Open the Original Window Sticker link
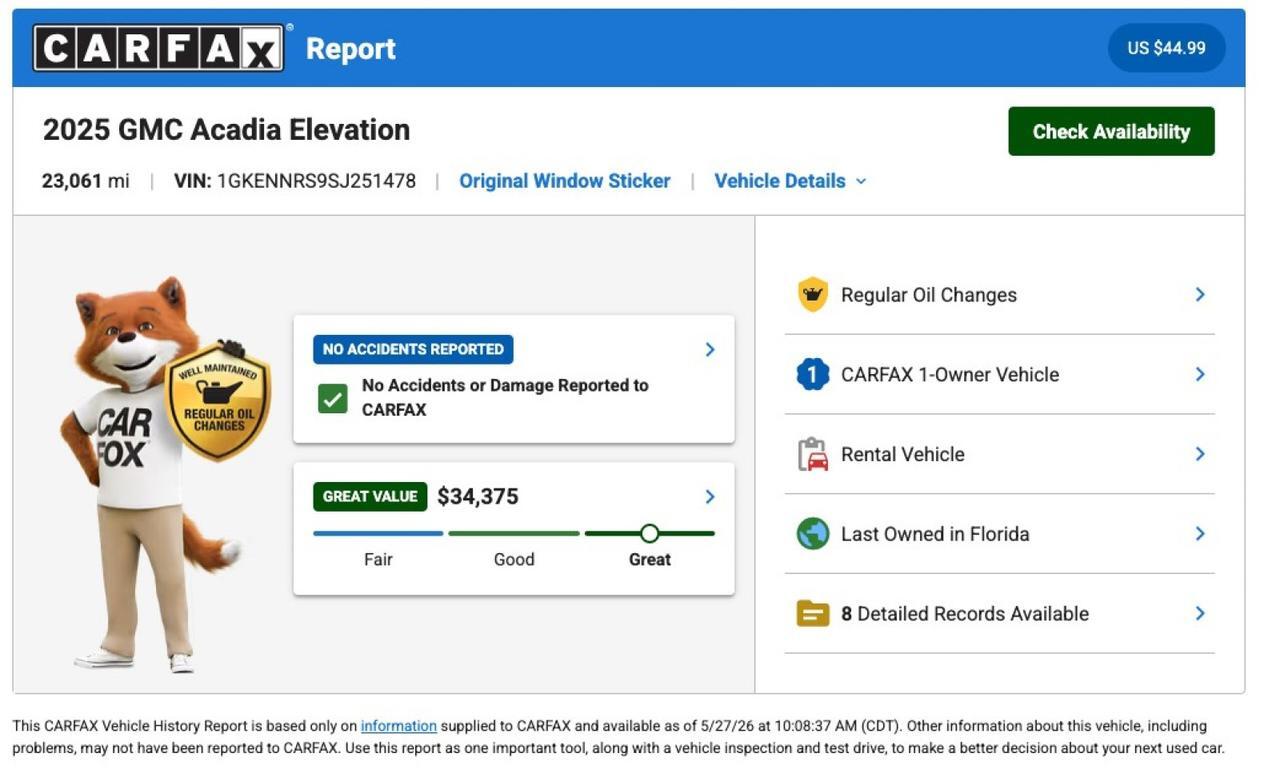 pyautogui.click(x=565, y=181)
